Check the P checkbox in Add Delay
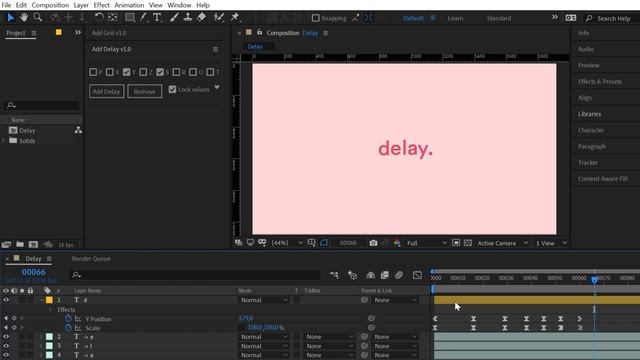Image resolution: width=640 pixels, height=360 pixels. point(93,72)
